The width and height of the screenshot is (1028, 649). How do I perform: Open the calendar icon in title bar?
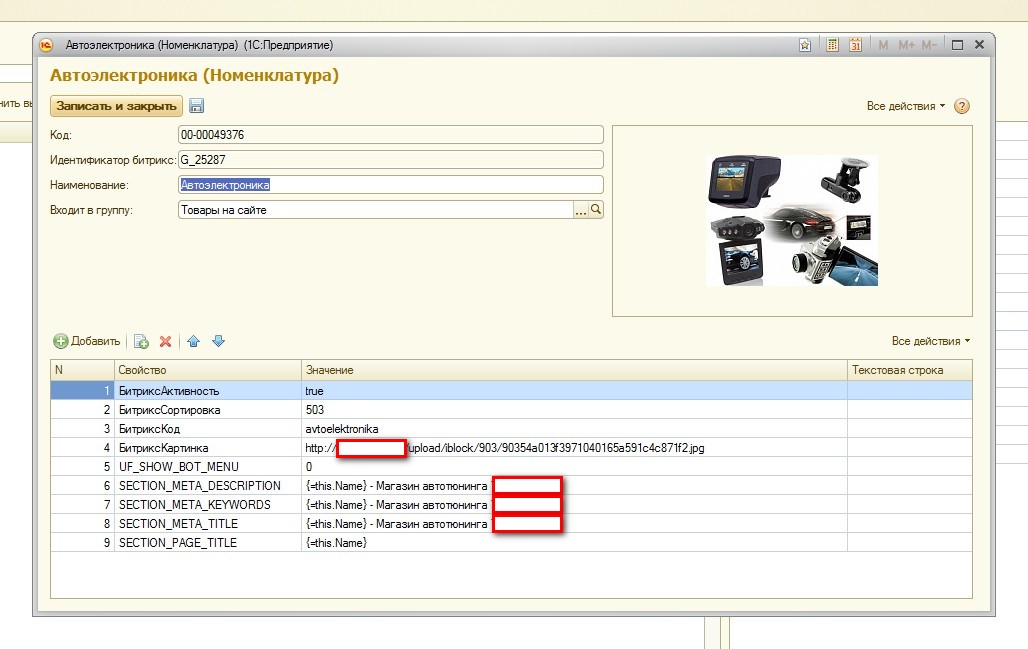click(x=855, y=45)
